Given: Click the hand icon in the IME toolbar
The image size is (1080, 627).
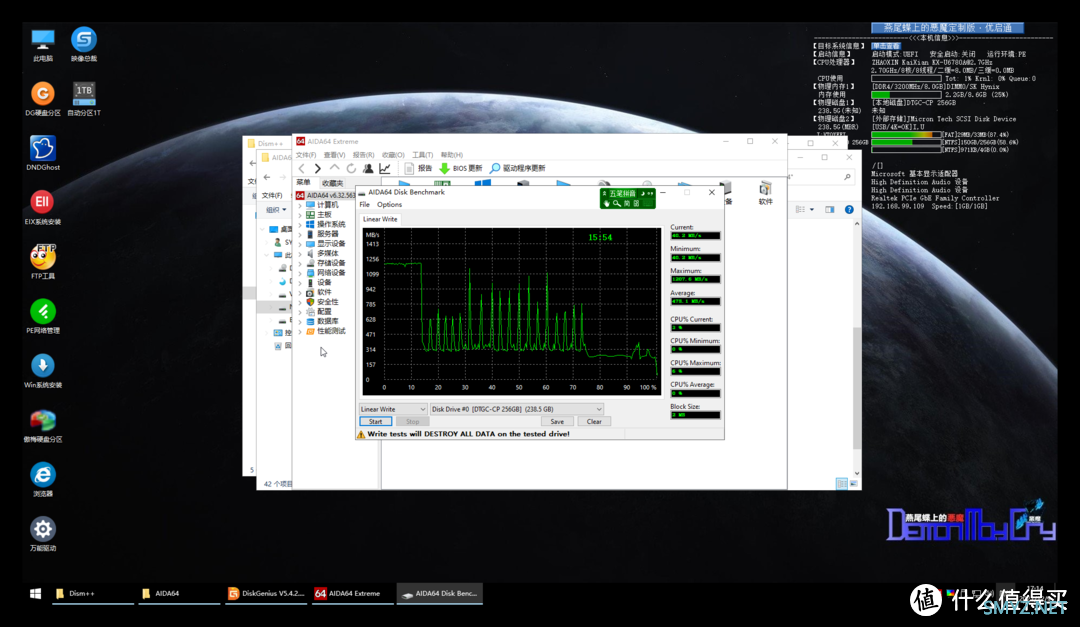Looking at the screenshot, I should pos(607,203).
